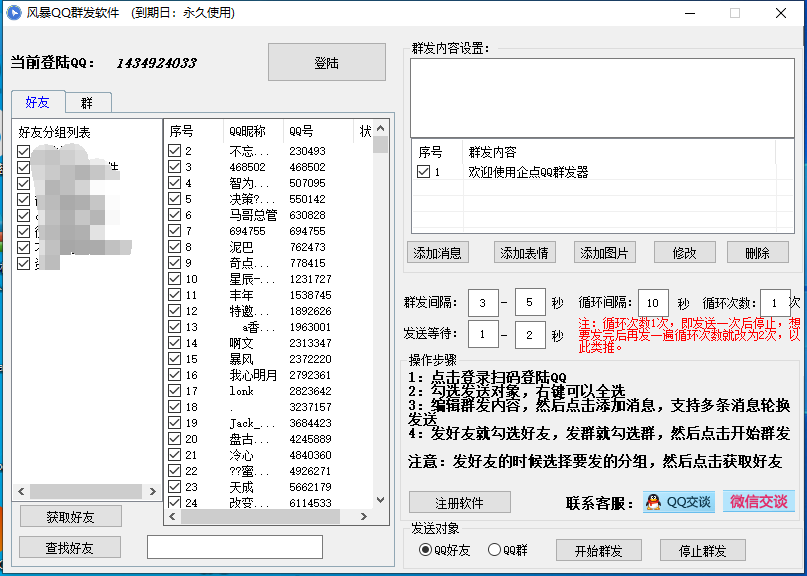807x576 pixels.
Task: Click the 循环间隔 field showing 10
Action: coord(653,303)
